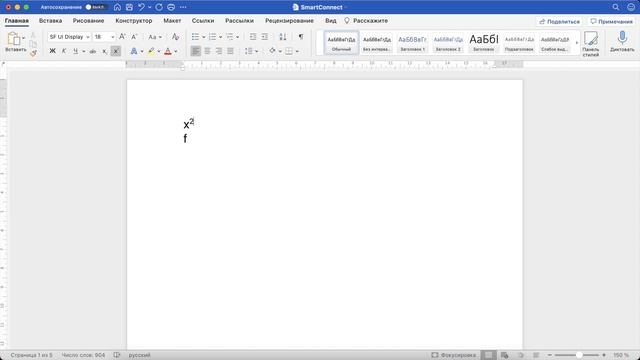The height and width of the screenshot is (360, 640).
Task: Toggle subscript formatting
Action: click(104, 51)
